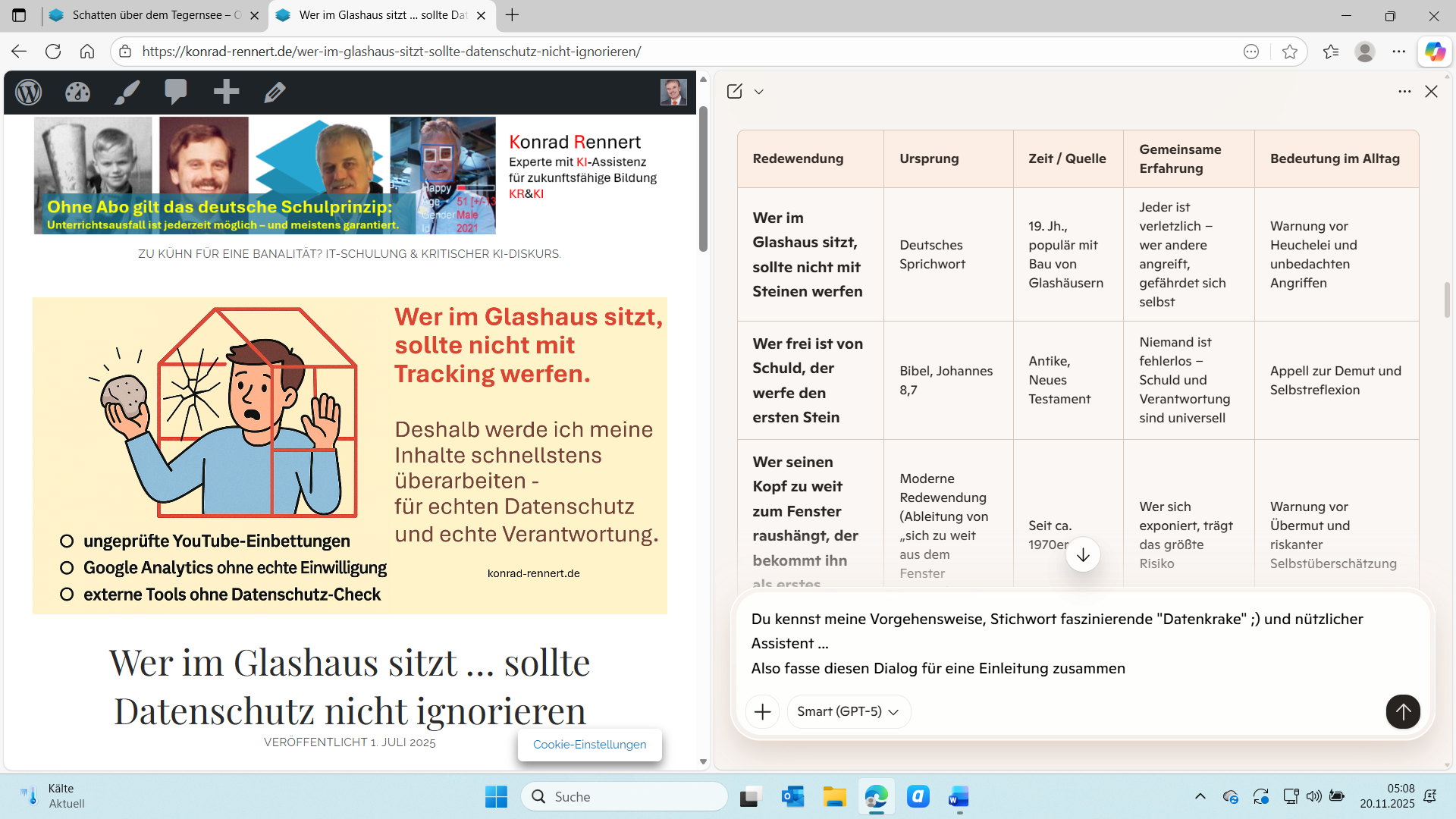Switch to Schatten über dem Tegernsee tab
Screen dimensions: 1456x819
(x=148, y=15)
